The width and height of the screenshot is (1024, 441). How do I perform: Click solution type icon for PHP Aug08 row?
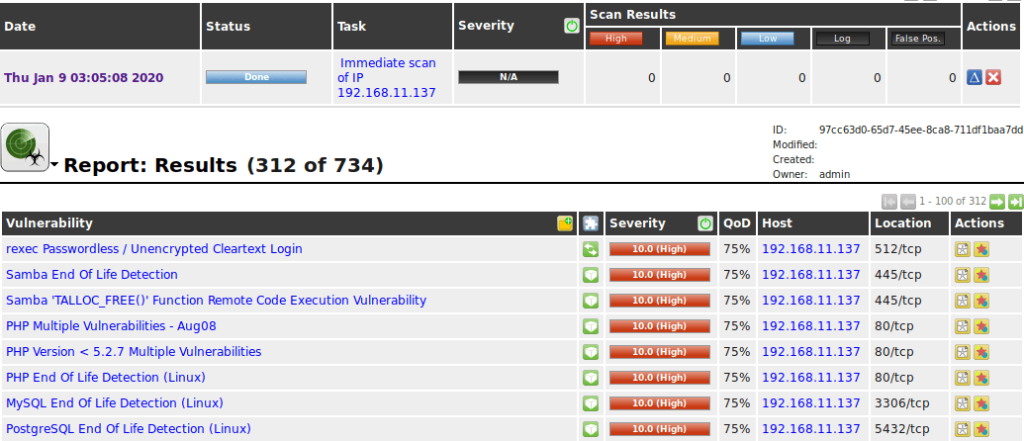591,326
